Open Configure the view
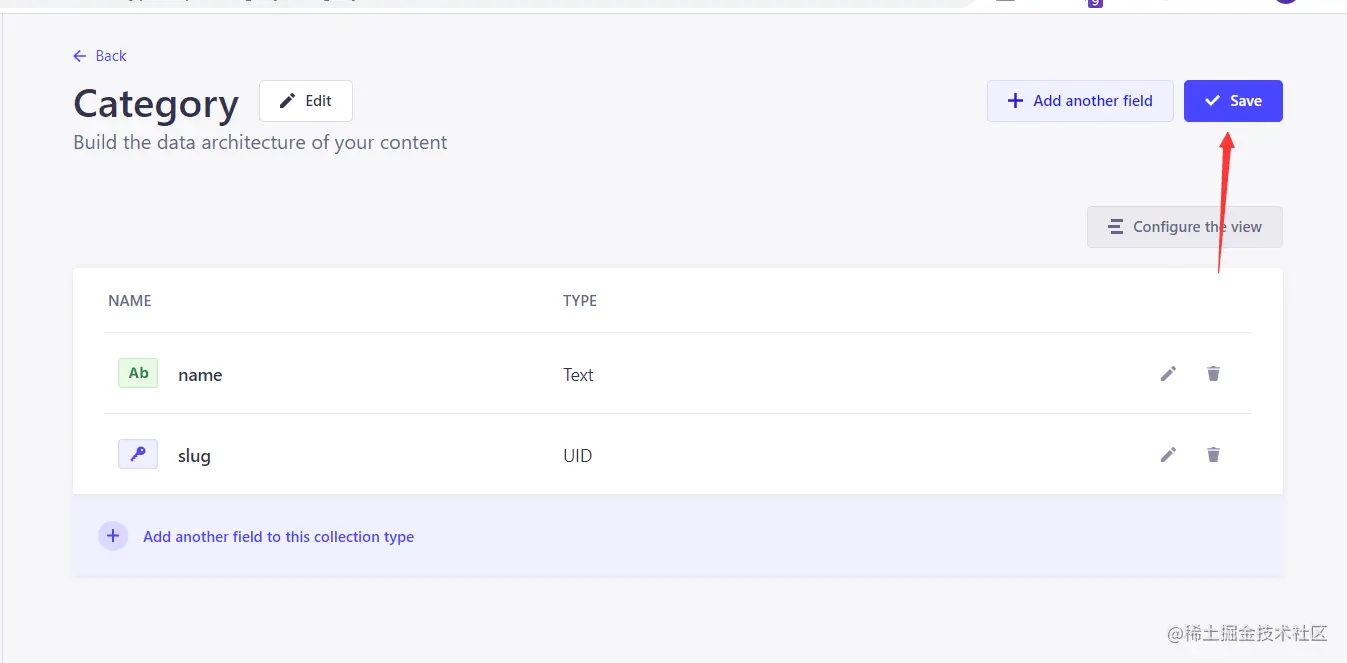The image size is (1347, 663). click(x=1184, y=227)
